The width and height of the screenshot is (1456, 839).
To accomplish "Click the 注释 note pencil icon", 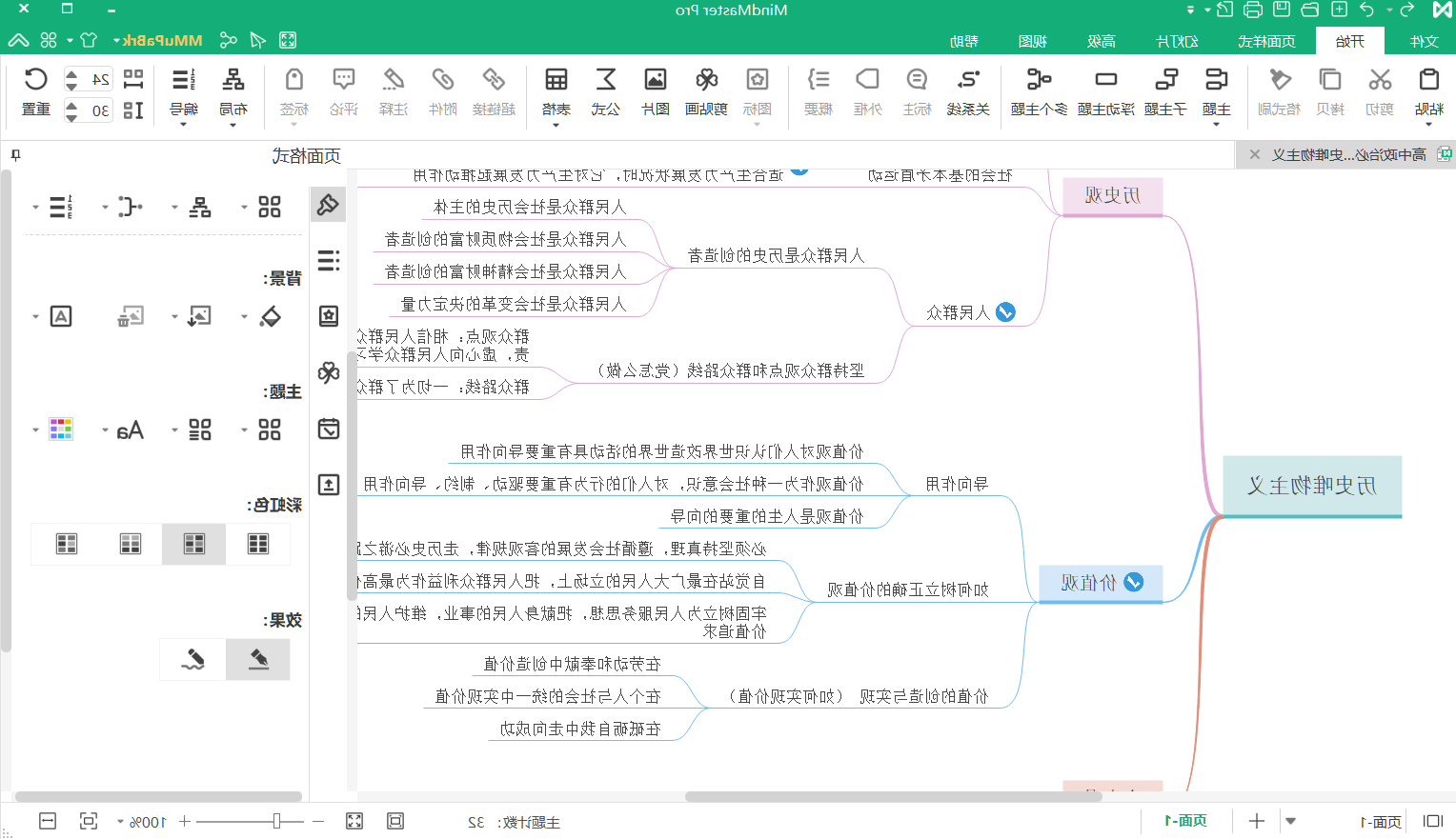I will coord(394,80).
